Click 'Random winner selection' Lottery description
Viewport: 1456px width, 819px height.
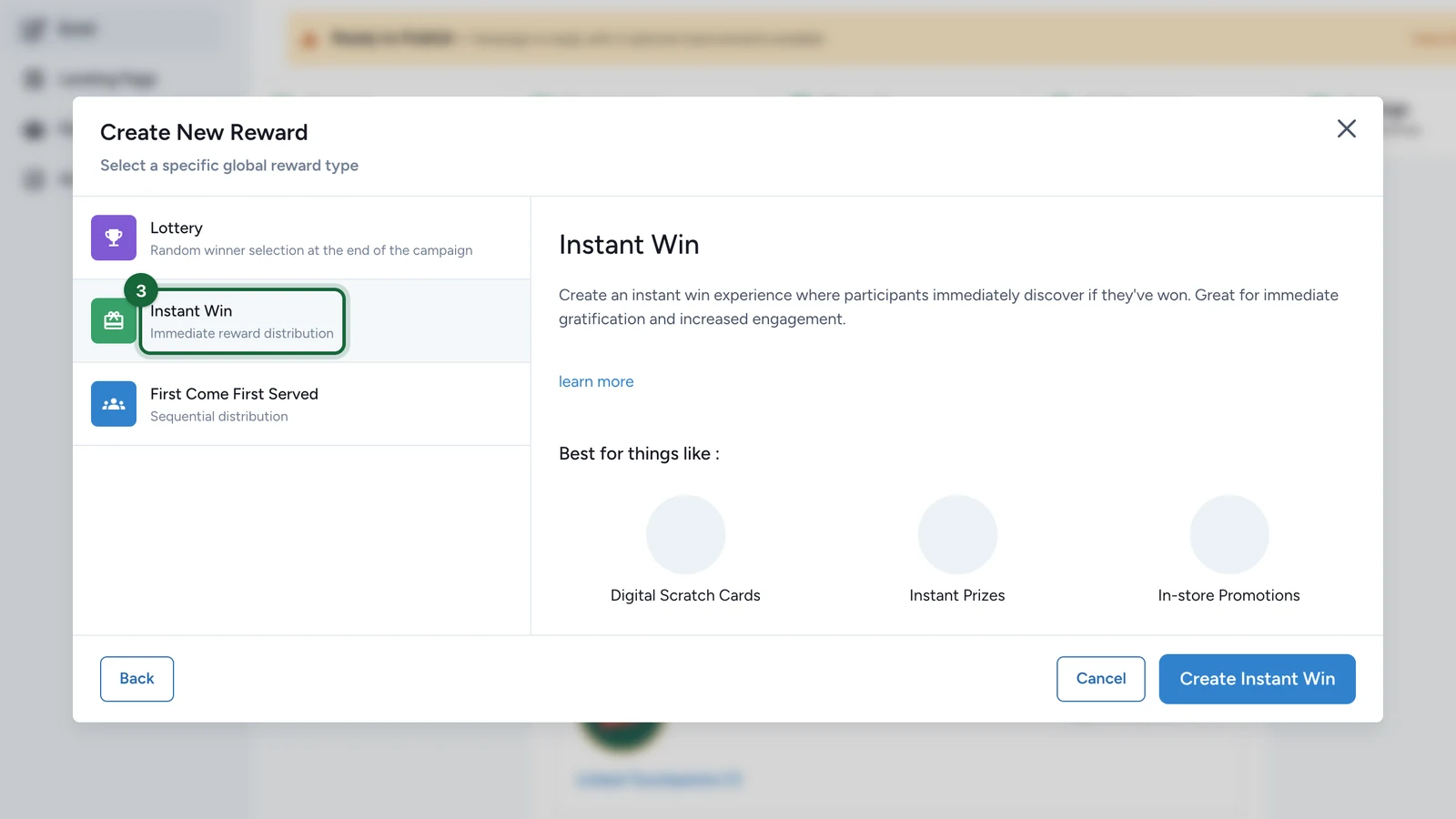pos(311,250)
